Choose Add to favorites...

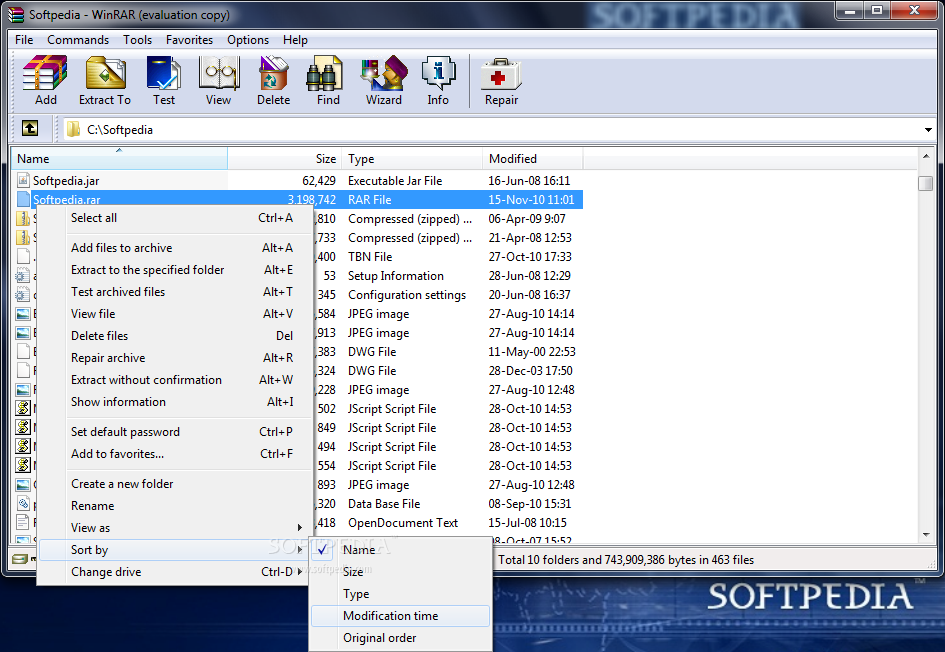click(x=175, y=454)
